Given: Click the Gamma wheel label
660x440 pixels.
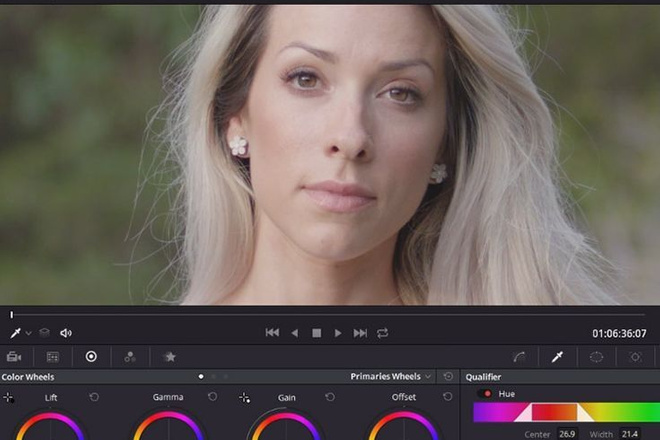Looking at the screenshot, I should click(x=168, y=397).
